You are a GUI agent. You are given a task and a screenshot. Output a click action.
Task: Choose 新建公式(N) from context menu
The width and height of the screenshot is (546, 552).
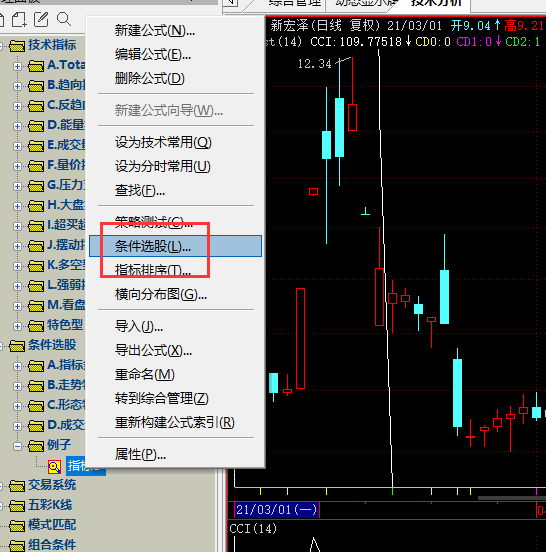175,31
